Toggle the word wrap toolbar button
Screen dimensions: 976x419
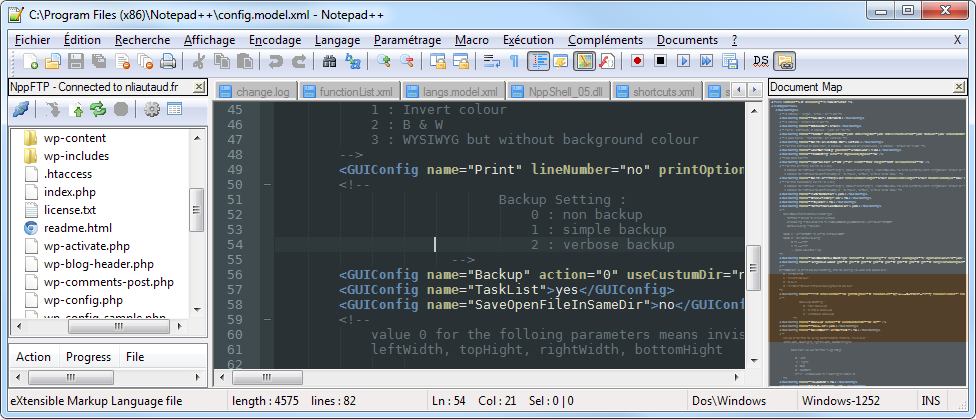[x=491, y=62]
